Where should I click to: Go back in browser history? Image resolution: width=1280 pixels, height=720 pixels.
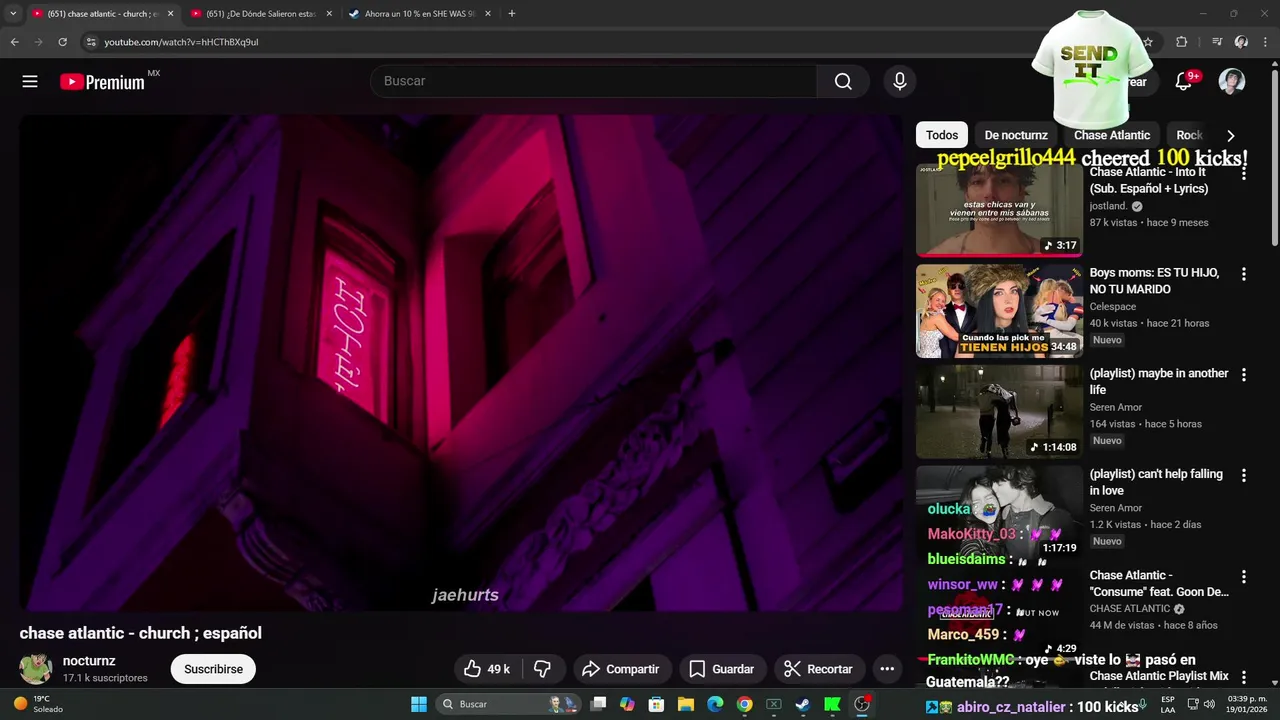(14, 42)
